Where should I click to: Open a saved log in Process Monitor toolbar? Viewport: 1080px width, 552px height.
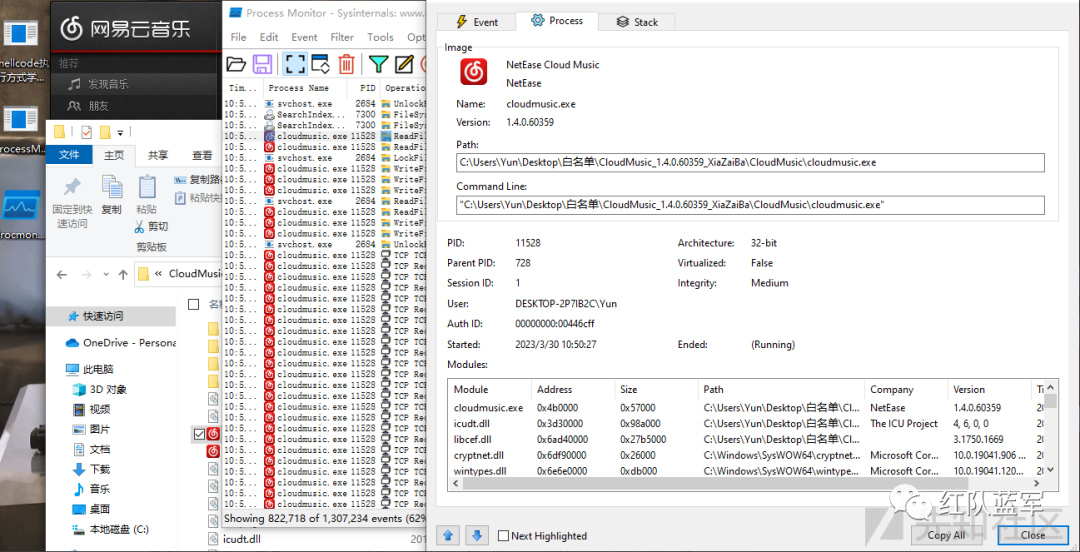point(236,64)
